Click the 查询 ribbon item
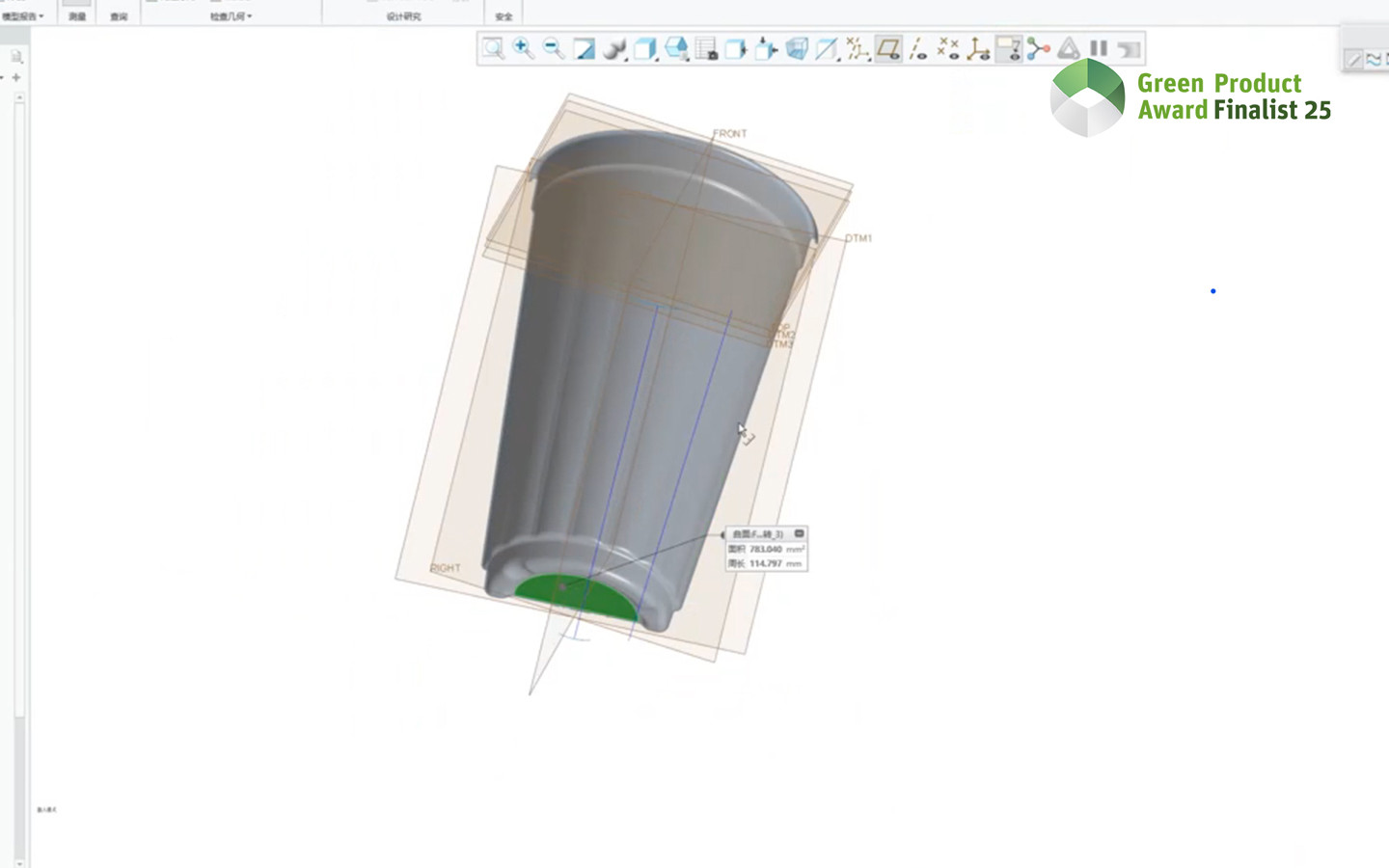This screenshot has width=1389, height=868. [119, 15]
